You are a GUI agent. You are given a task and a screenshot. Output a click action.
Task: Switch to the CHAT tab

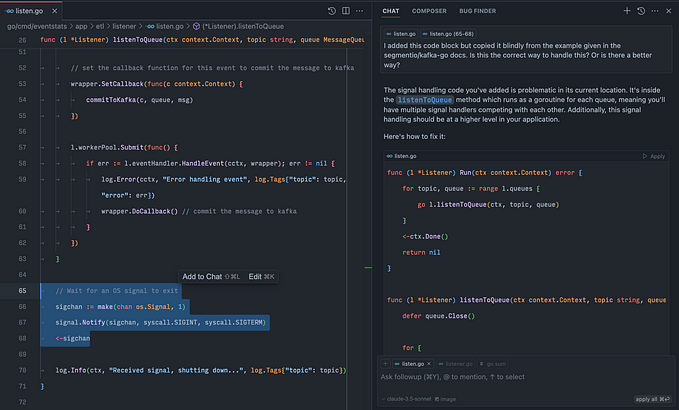(391, 11)
